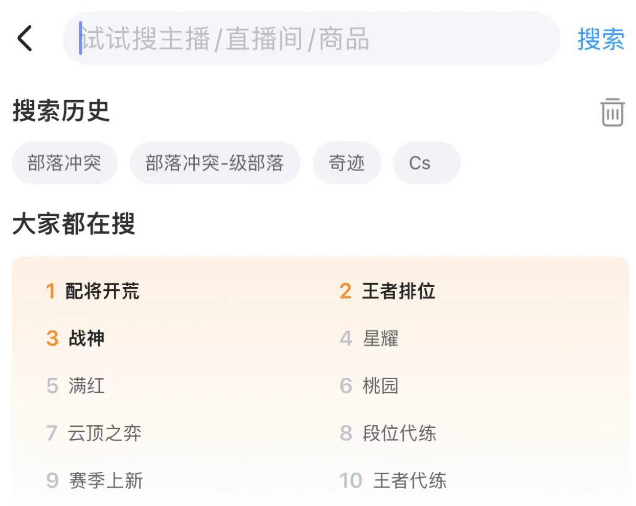Select history tag 部落冲突
This screenshot has width=636, height=506.
click(x=65, y=163)
